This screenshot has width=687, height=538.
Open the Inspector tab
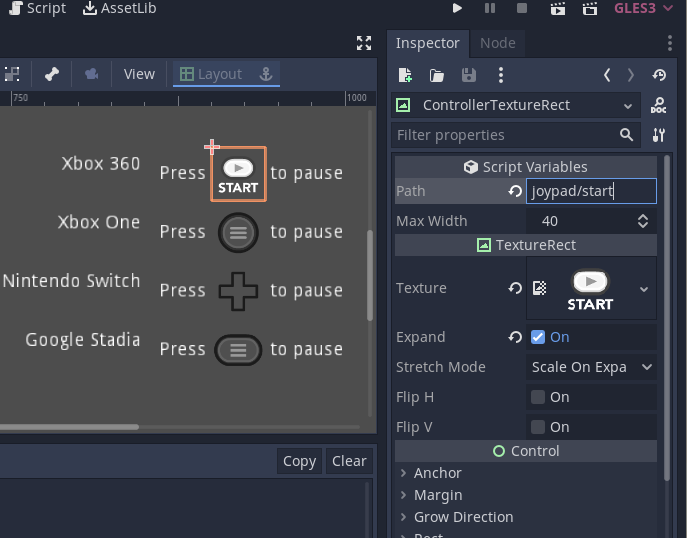(428, 43)
